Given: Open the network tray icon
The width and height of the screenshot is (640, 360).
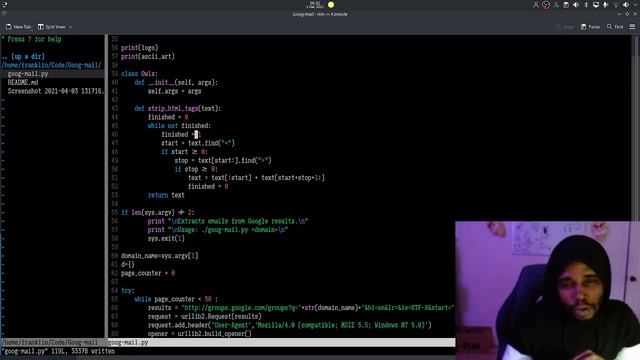Looking at the screenshot, I should click(x=616, y=5).
